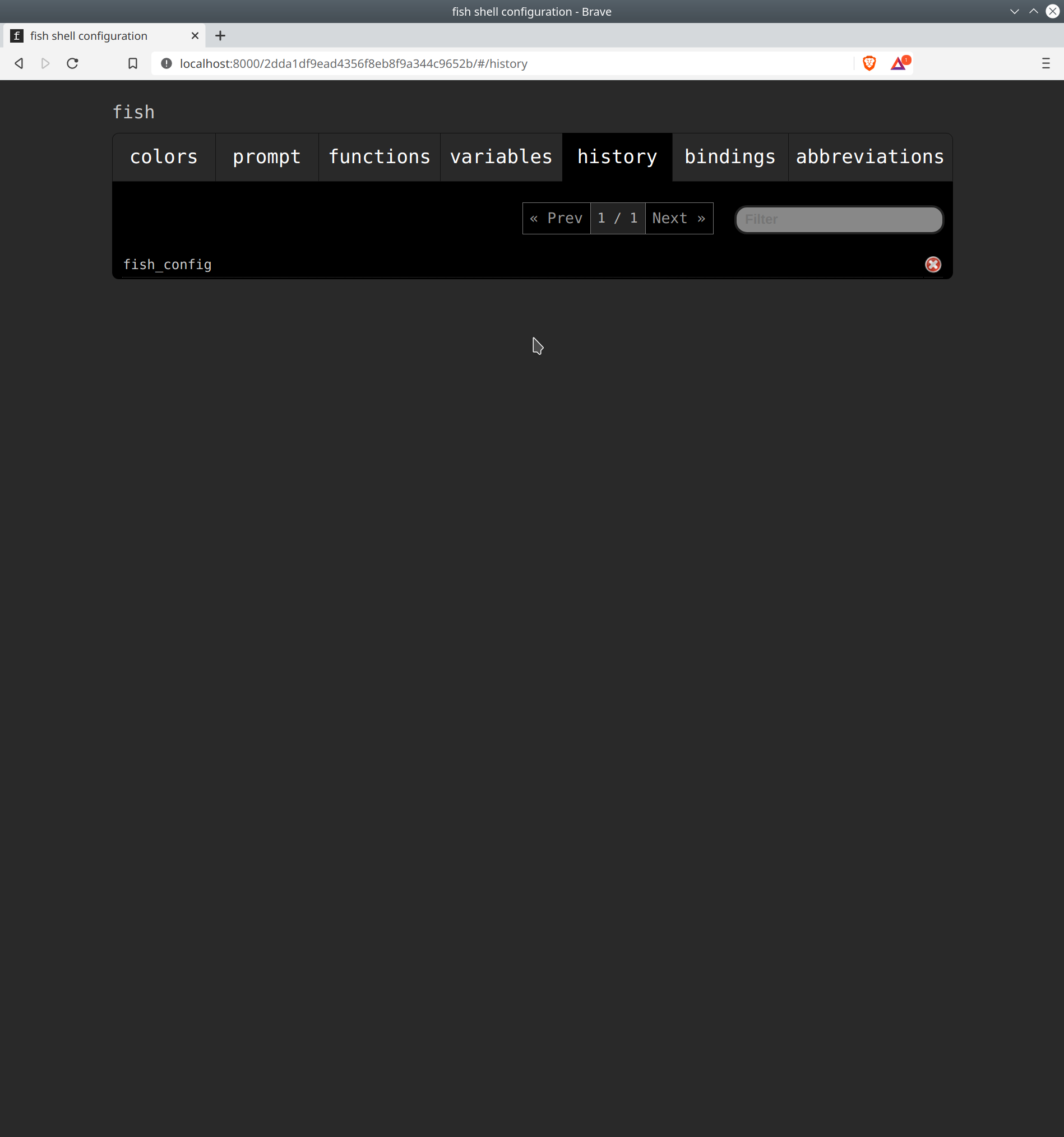
Task: View site information icon in address bar
Action: click(x=166, y=63)
